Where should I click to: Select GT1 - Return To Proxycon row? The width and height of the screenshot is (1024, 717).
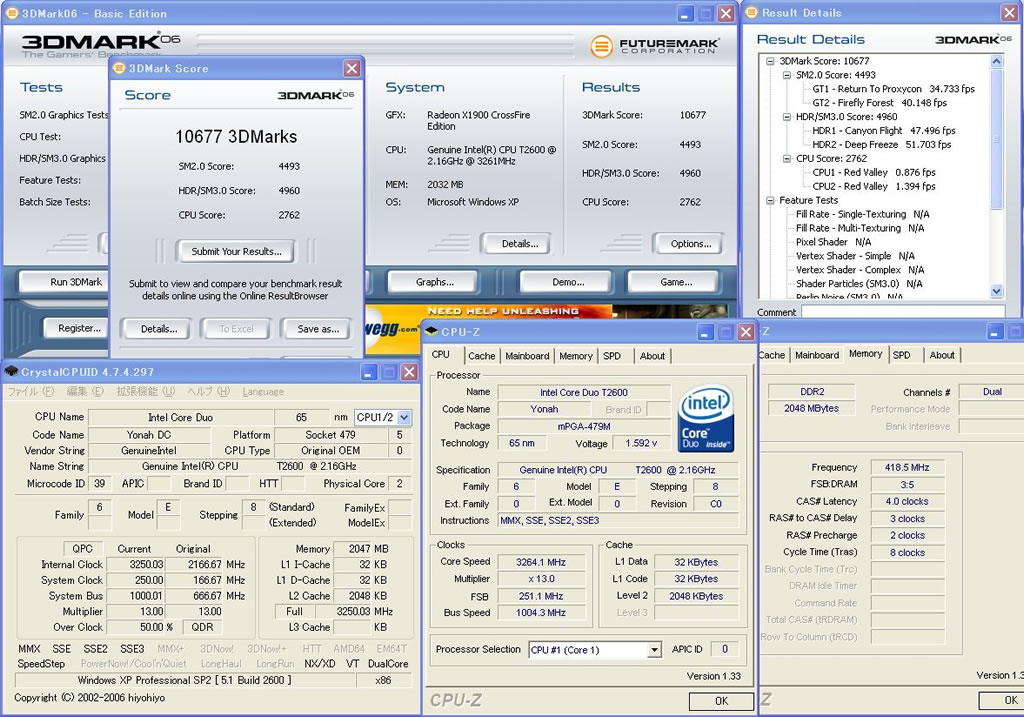893,89
